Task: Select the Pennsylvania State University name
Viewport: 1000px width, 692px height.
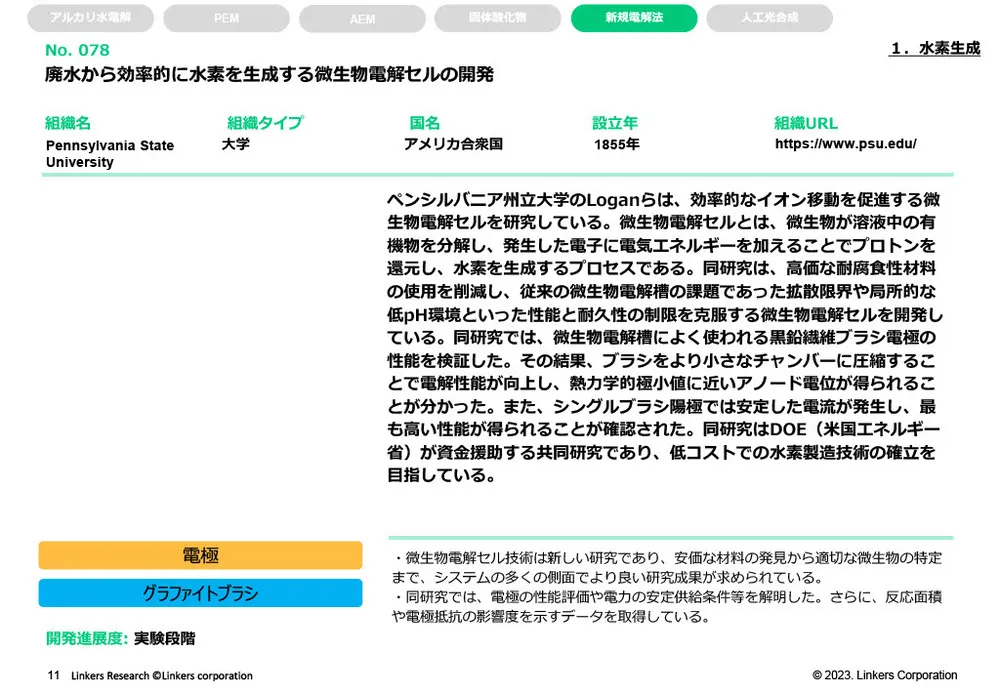Action: point(110,154)
